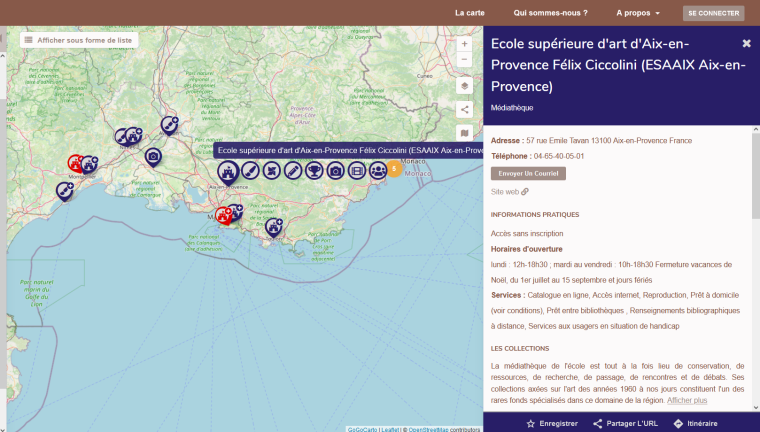Click the telephone number 04-65-40-05-01
The width and height of the screenshot is (760, 432).
tap(559, 156)
